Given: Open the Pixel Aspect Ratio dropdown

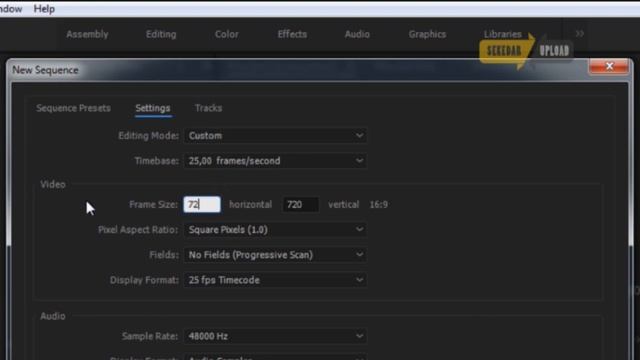Looking at the screenshot, I should coord(275,230).
